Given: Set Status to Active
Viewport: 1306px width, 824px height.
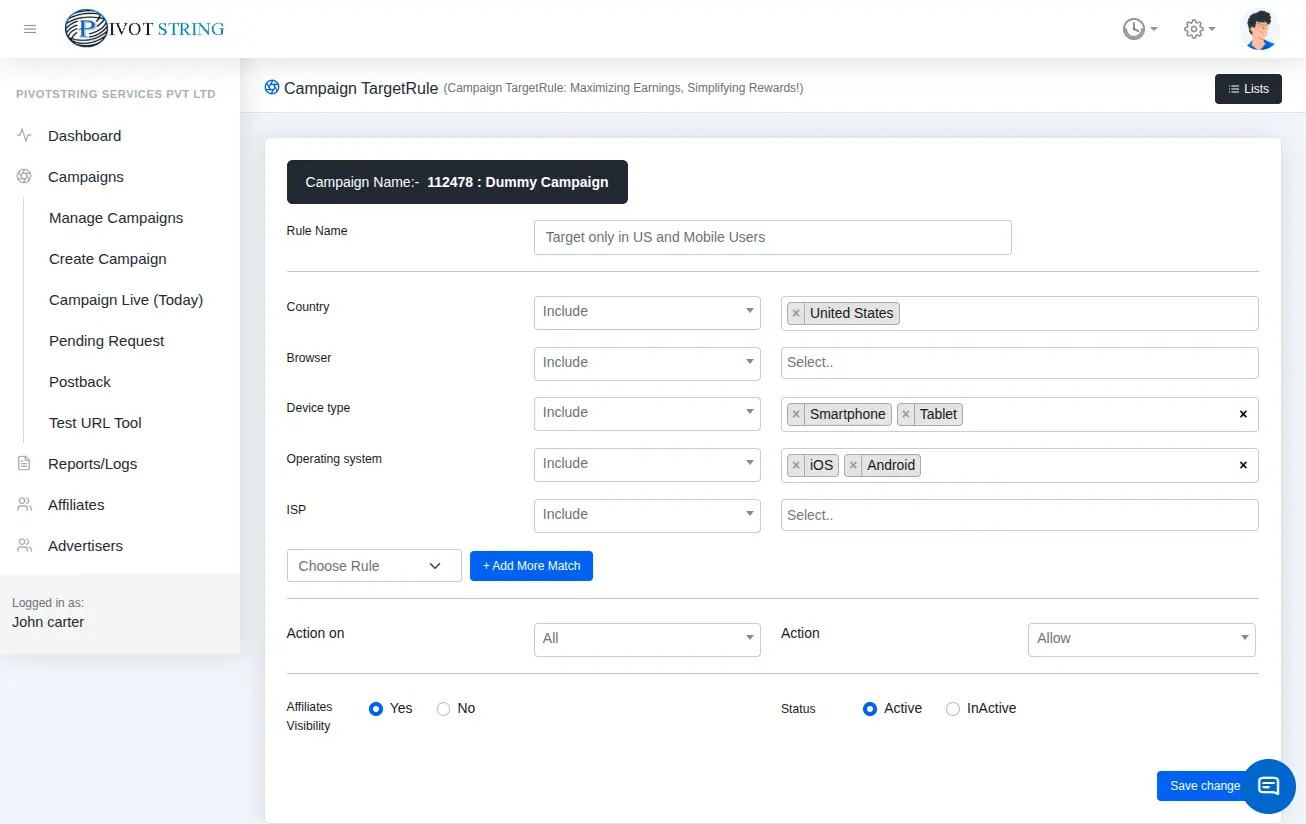Looking at the screenshot, I should coord(870,708).
